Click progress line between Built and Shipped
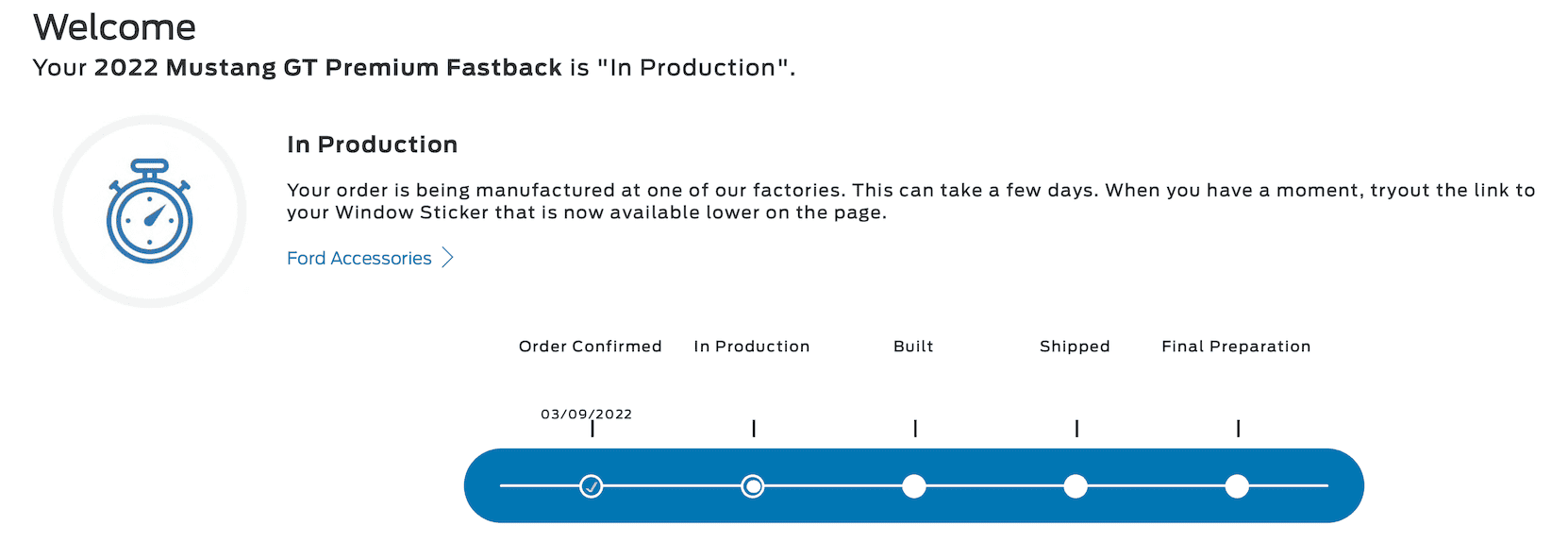 click(994, 486)
